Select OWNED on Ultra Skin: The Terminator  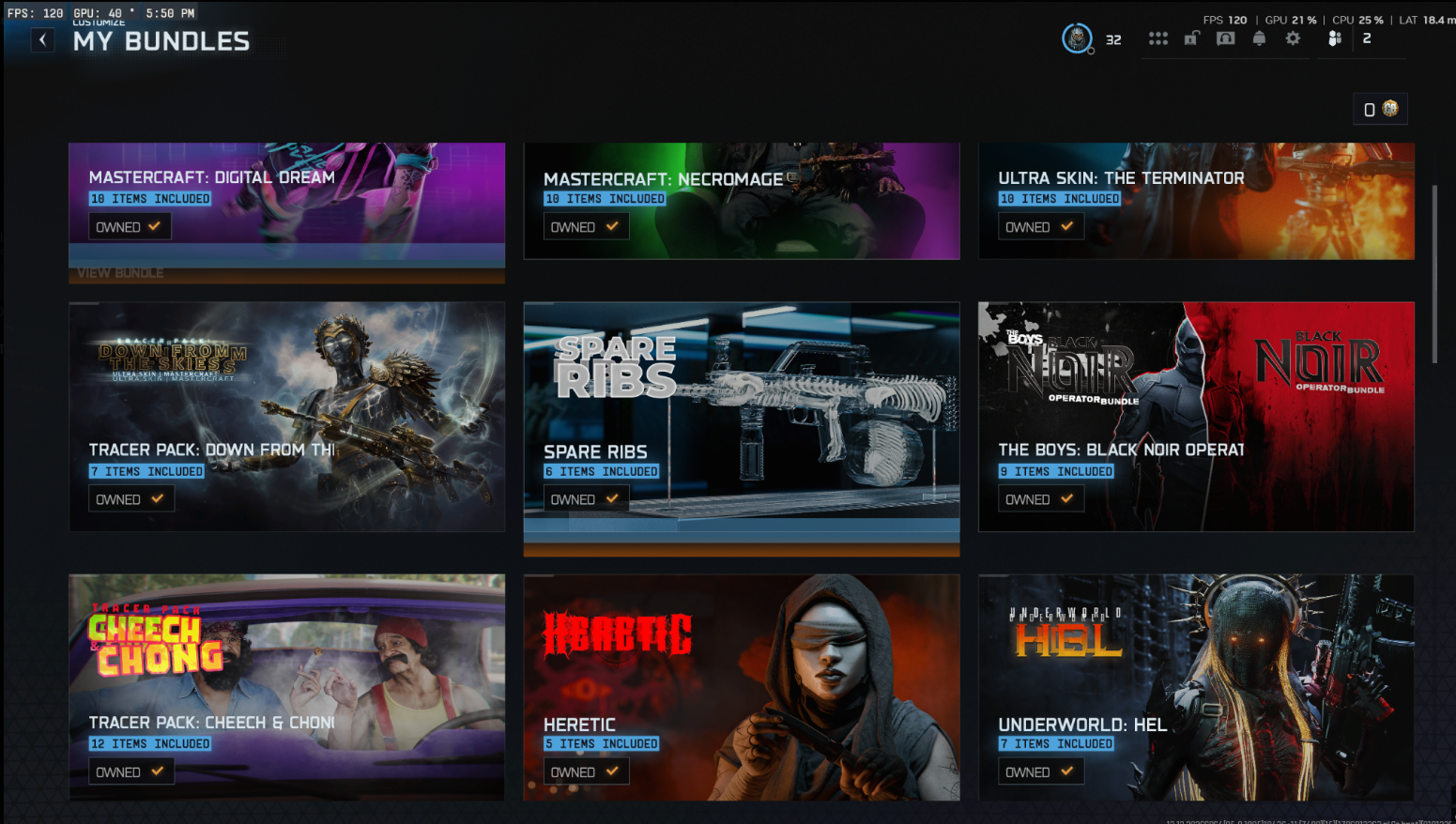(1040, 226)
